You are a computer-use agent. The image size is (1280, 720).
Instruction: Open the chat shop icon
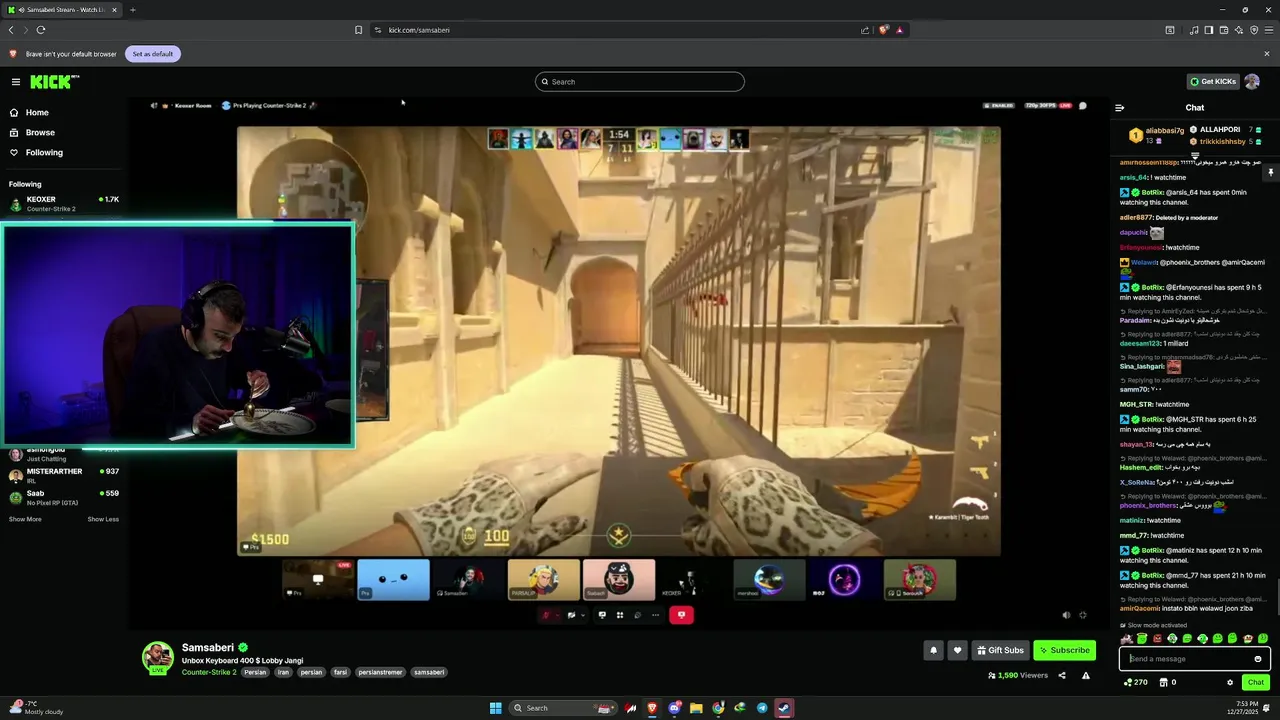click(x=1164, y=683)
